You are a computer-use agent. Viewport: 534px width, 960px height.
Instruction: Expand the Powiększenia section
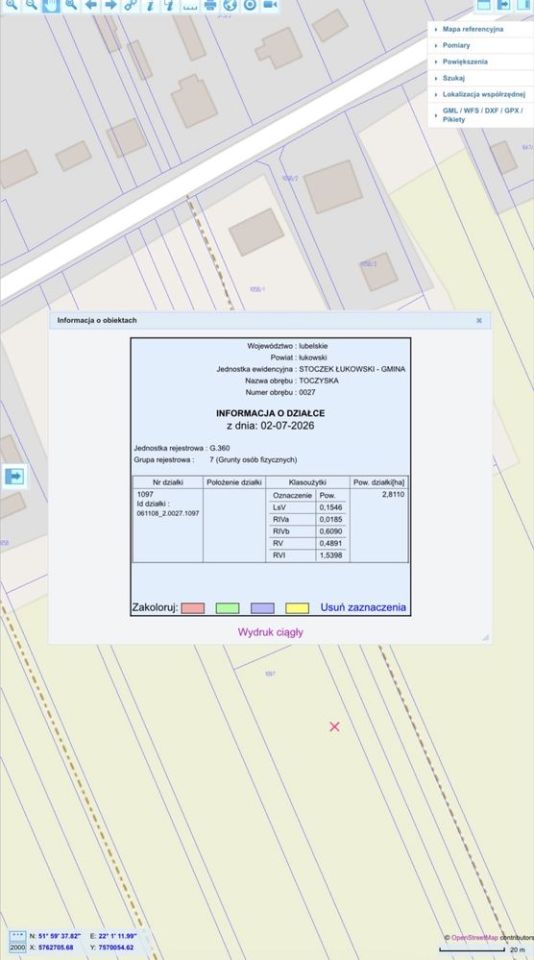(465, 62)
